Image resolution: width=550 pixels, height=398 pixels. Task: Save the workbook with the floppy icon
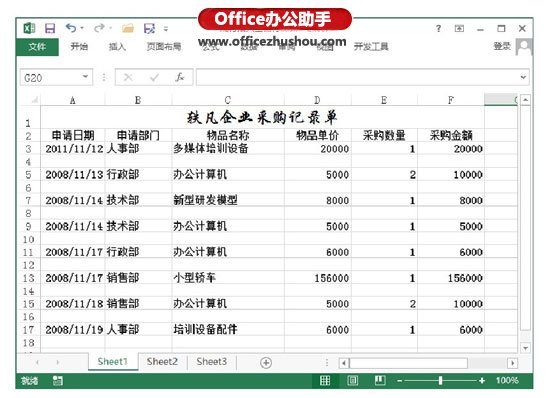tap(50, 28)
